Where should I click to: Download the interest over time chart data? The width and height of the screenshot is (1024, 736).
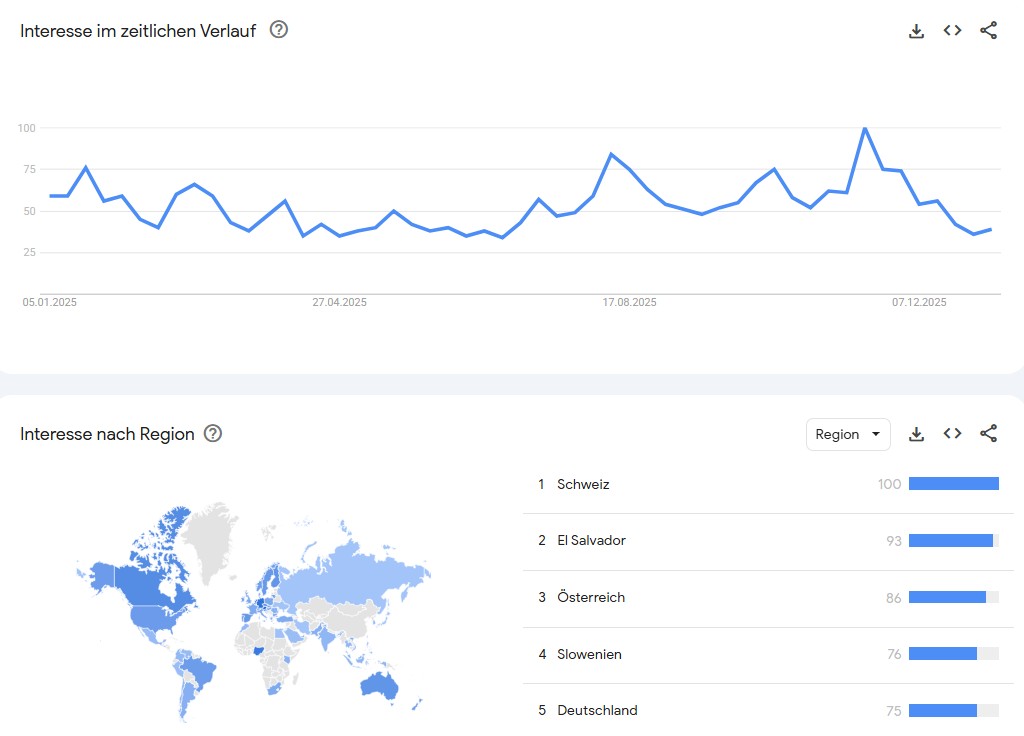point(916,31)
